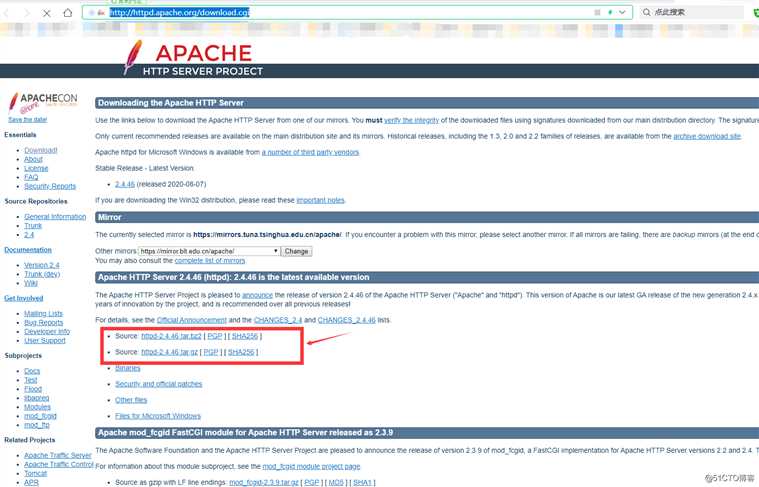759x487 pixels.
Task: Open the 'announce' release link
Action: 258,295
